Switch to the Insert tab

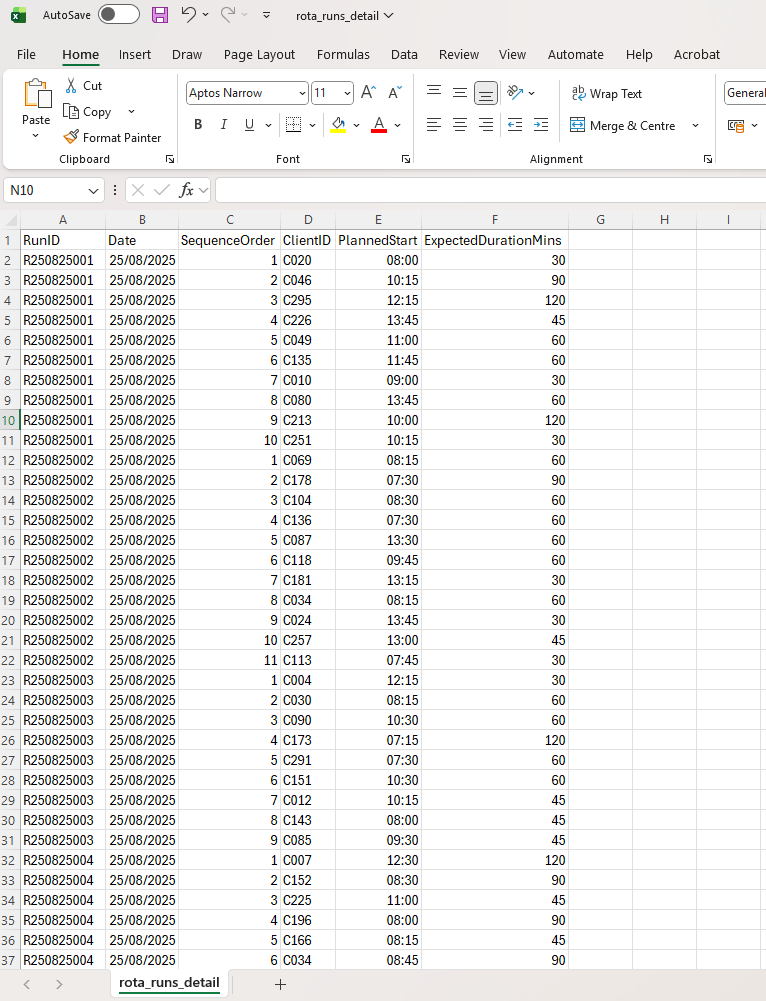[135, 55]
